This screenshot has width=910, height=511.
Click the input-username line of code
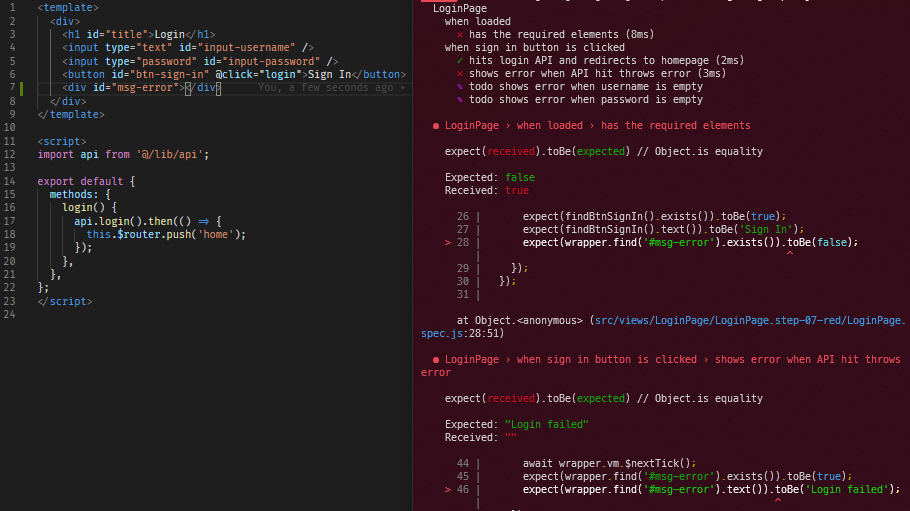188,48
